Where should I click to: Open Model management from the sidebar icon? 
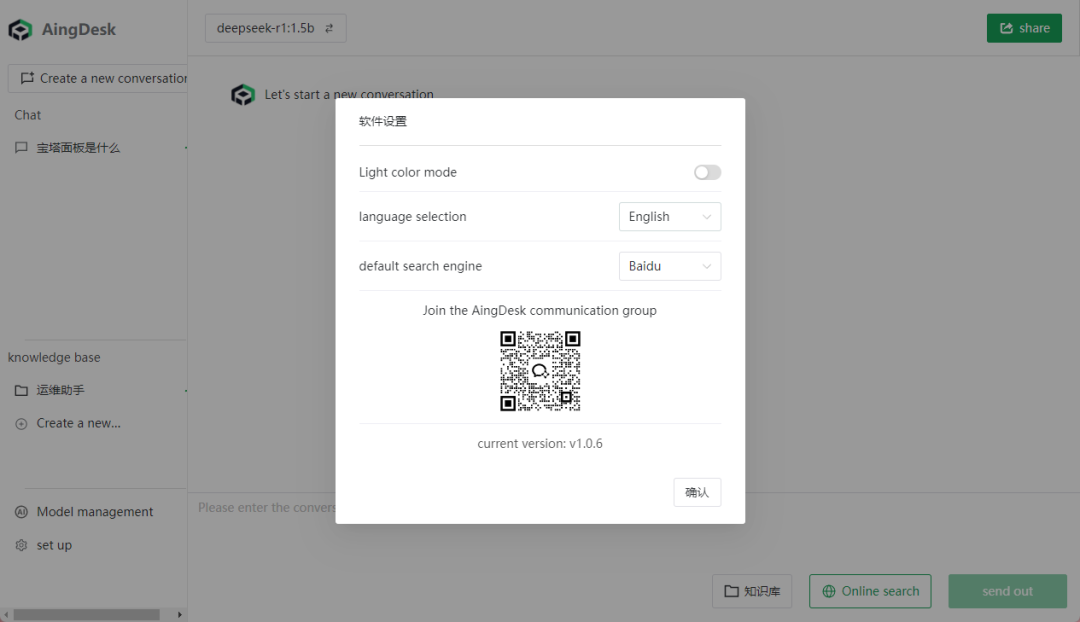pyautogui.click(x=22, y=512)
